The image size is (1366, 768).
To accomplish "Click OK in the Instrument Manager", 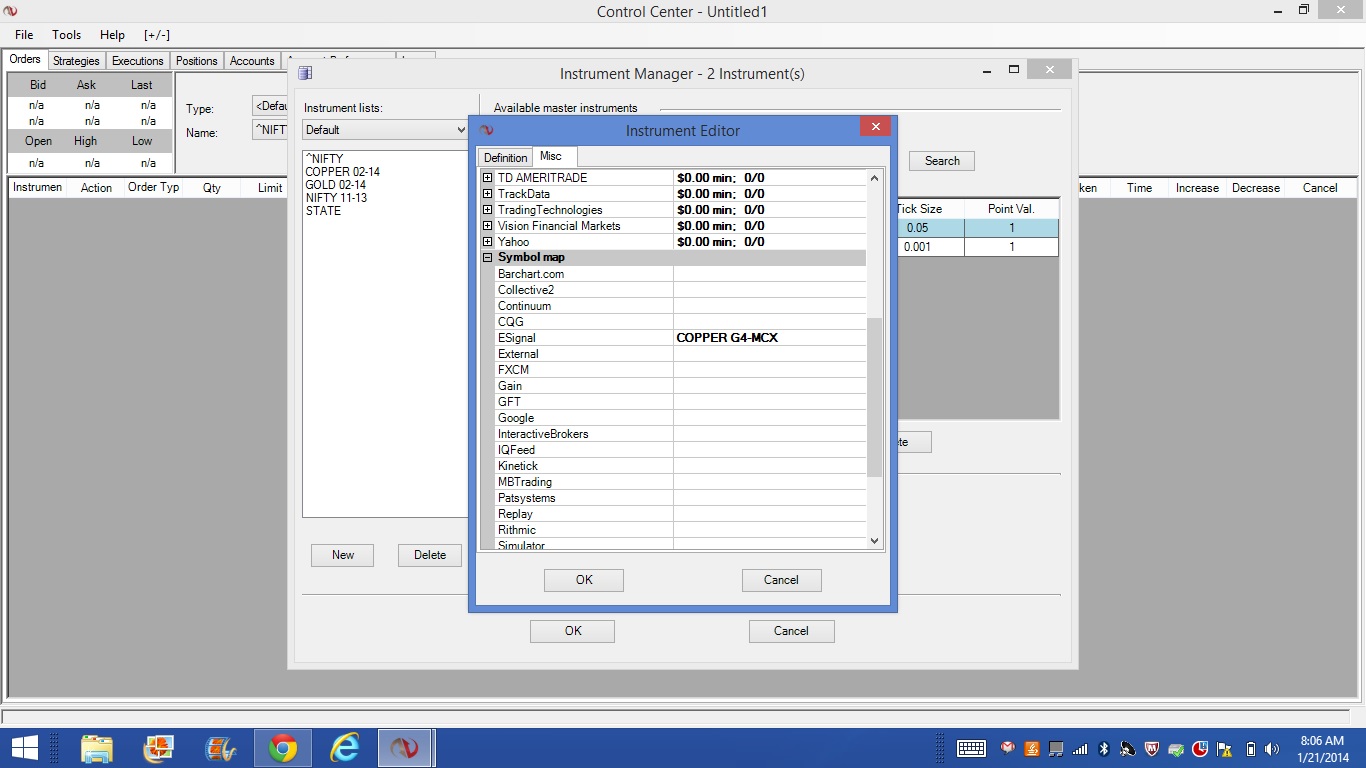I will pos(573,631).
